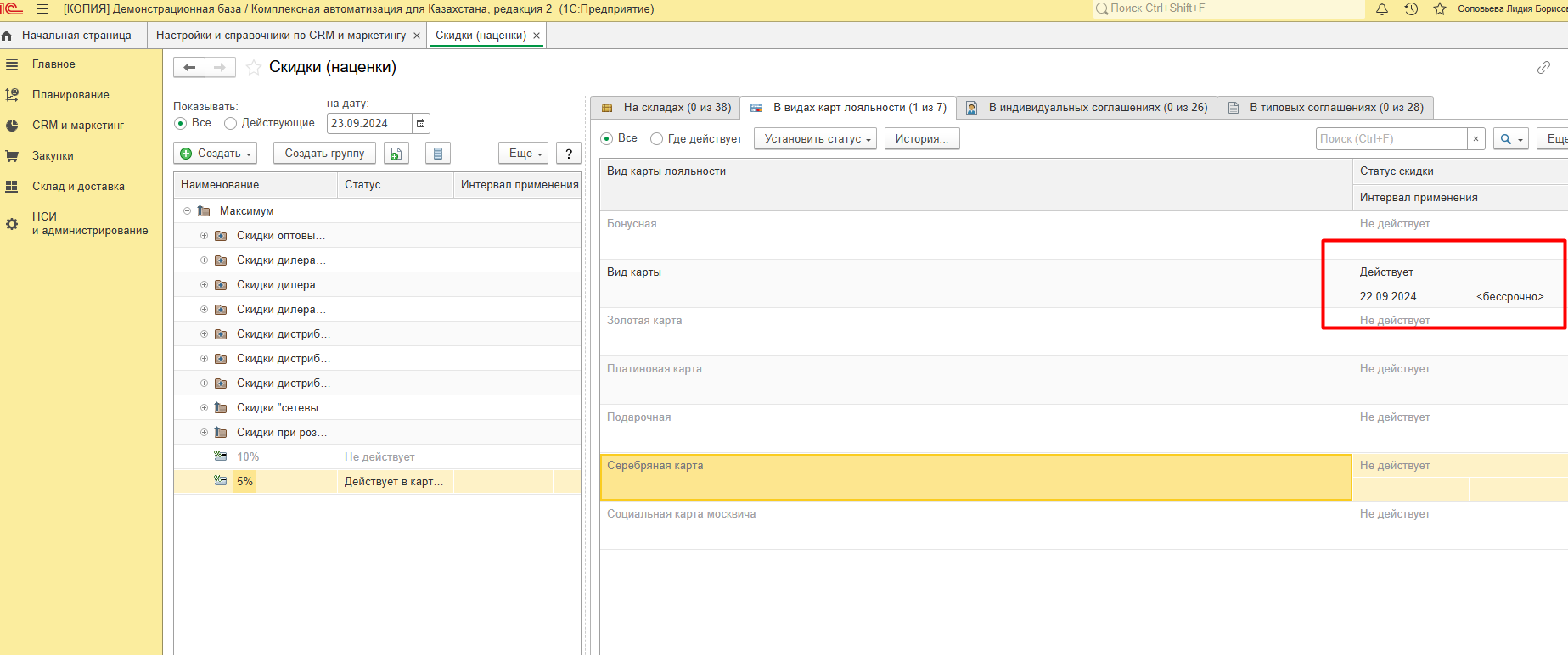
Task: Open the Создать dropdown menu
Action: [217, 154]
